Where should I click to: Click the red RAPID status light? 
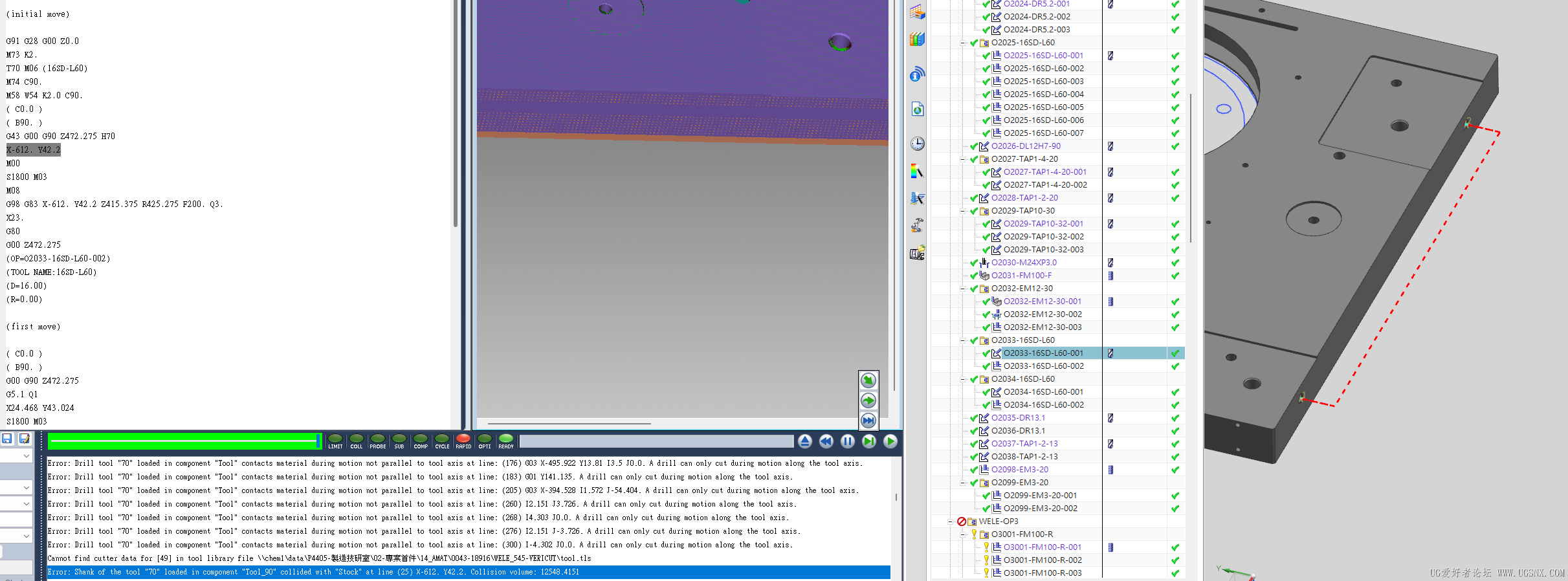463,441
